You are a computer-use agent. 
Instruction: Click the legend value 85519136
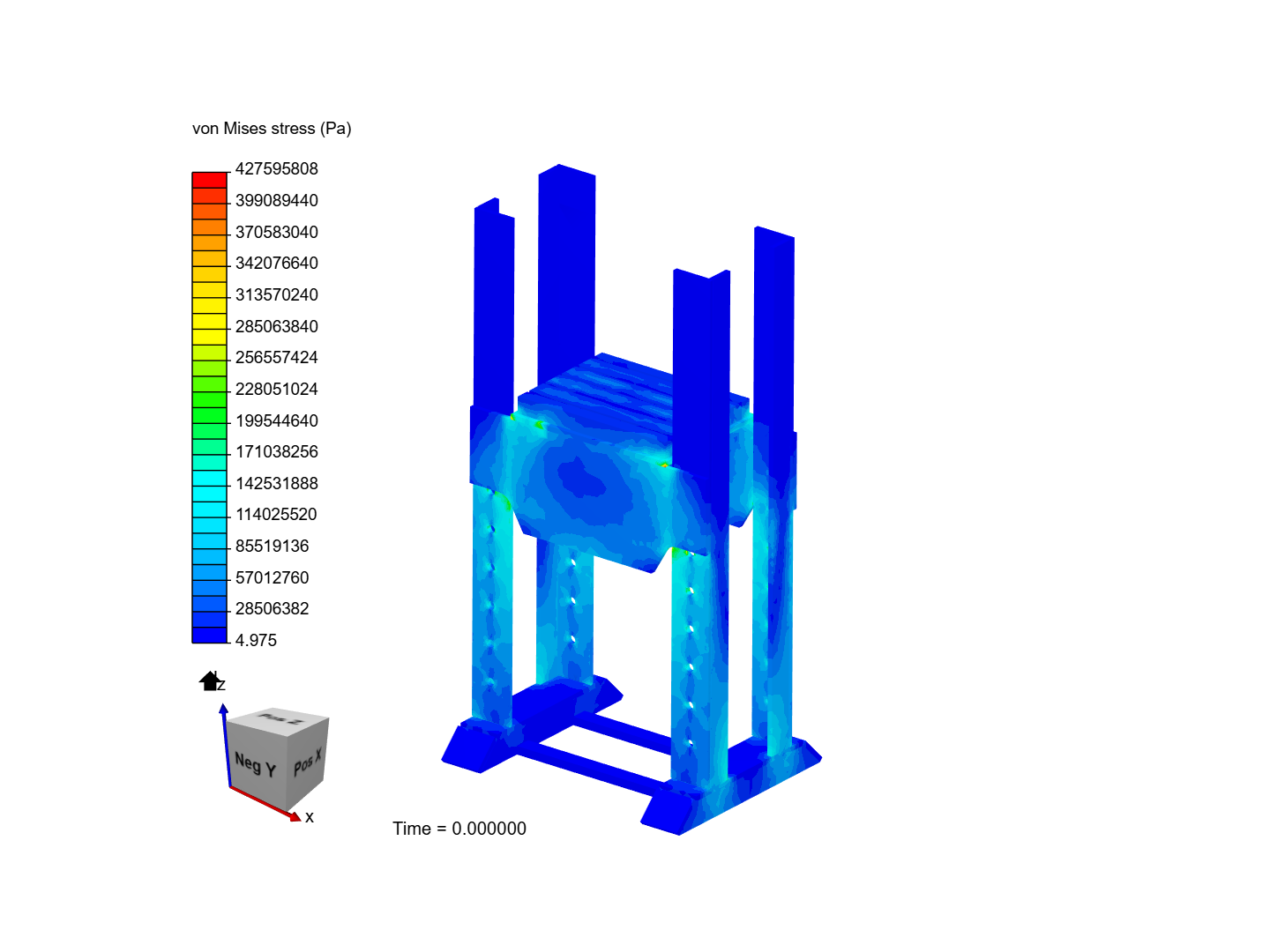coord(273,547)
